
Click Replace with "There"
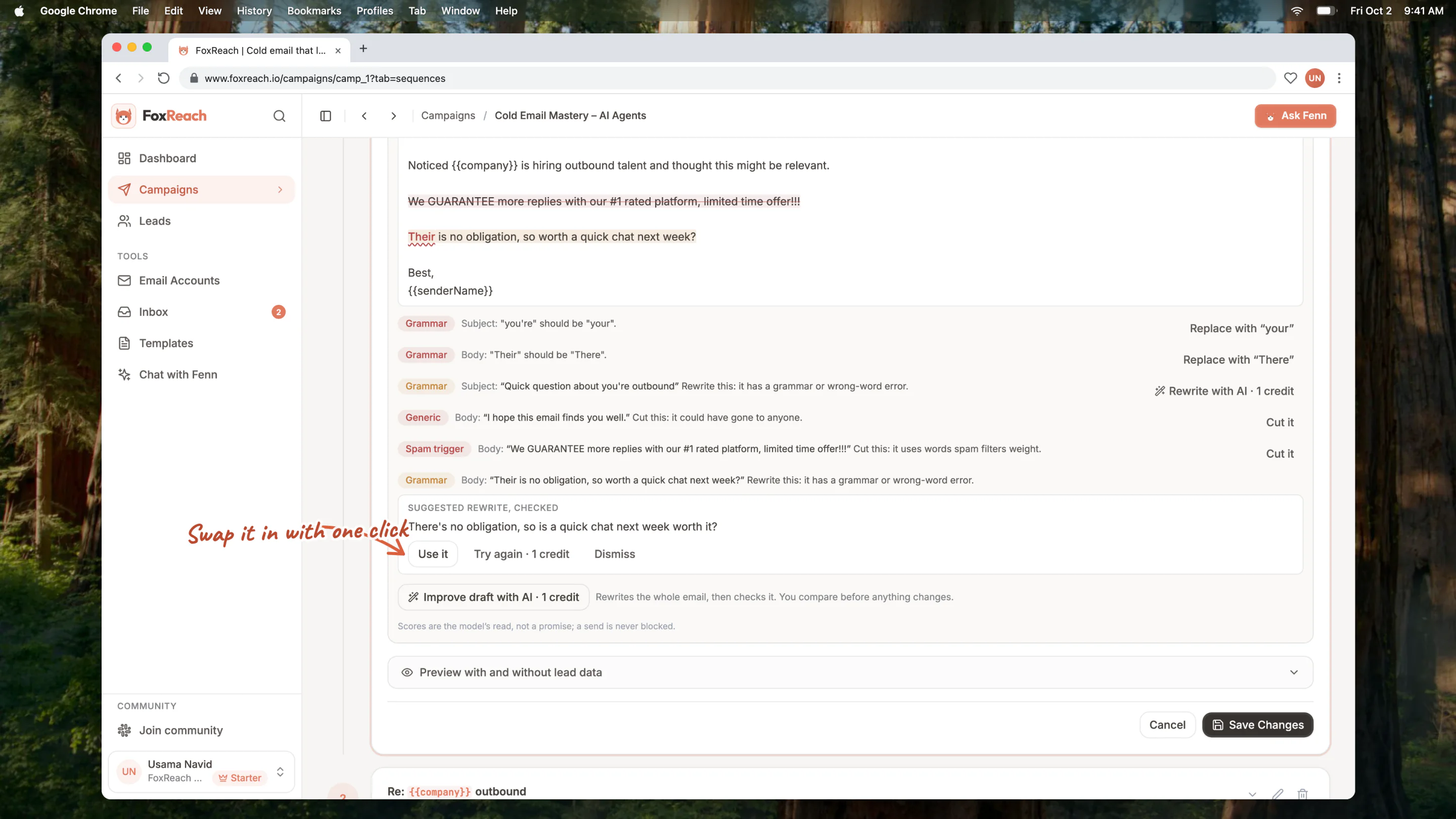(1239, 359)
